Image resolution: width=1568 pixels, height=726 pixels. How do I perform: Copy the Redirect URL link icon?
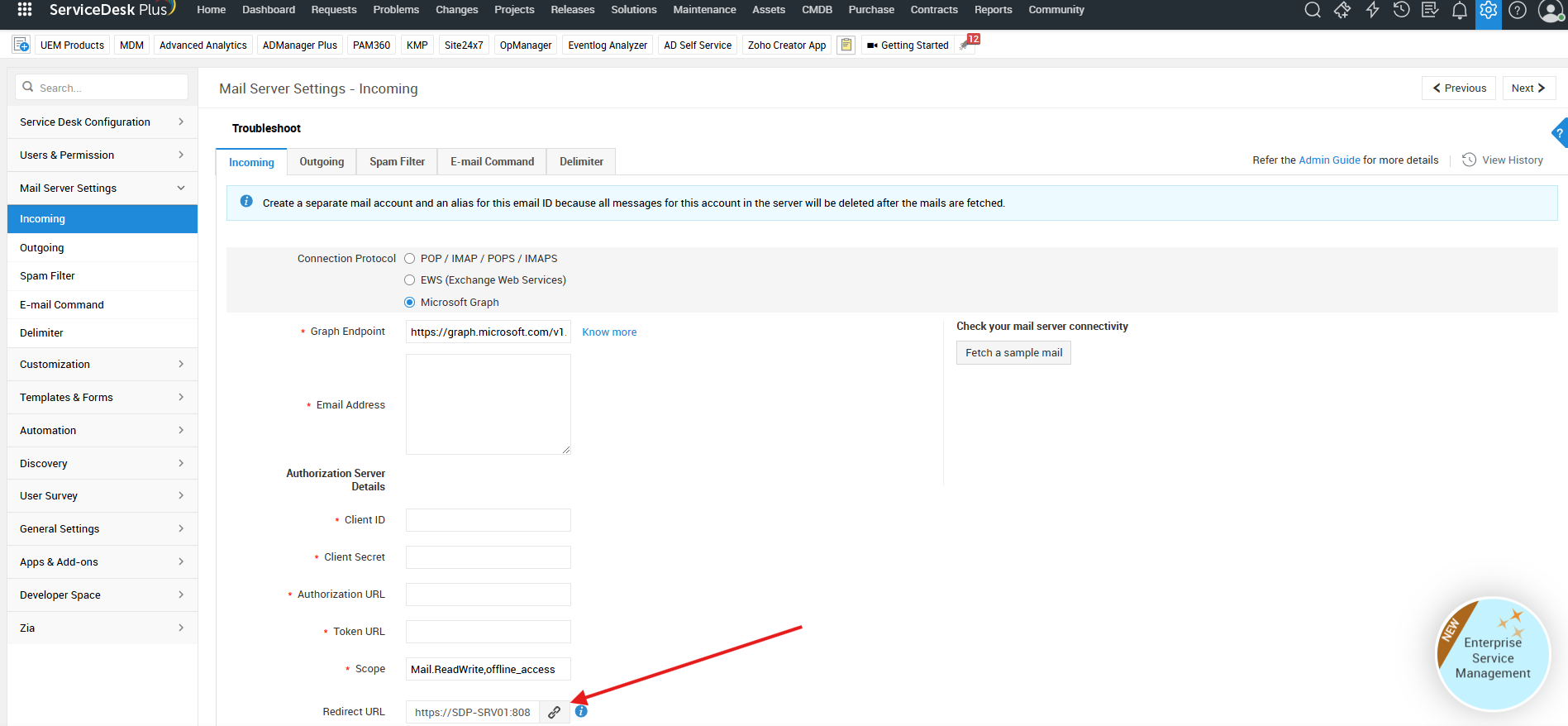[555, 712]
